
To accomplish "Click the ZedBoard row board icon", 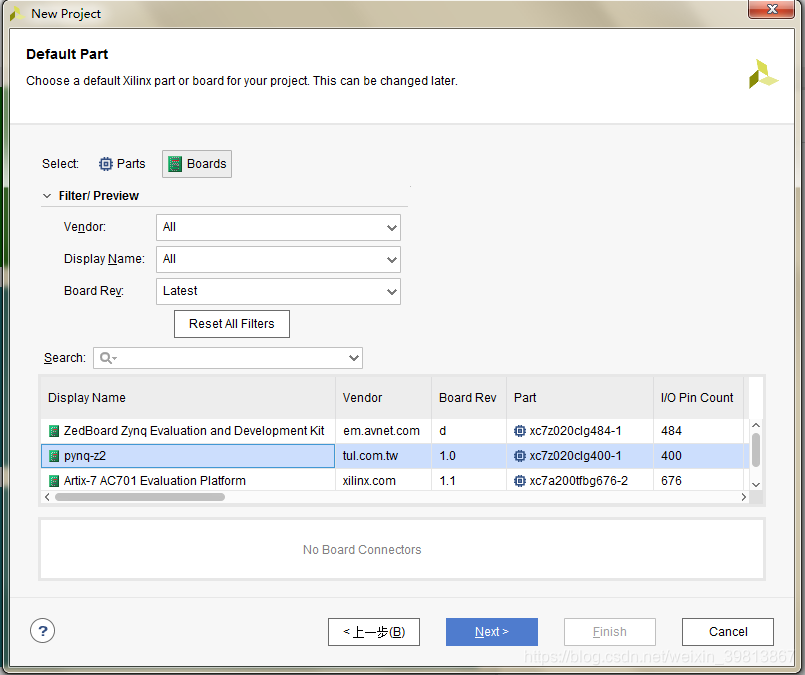I will click(x=54, y=431).
